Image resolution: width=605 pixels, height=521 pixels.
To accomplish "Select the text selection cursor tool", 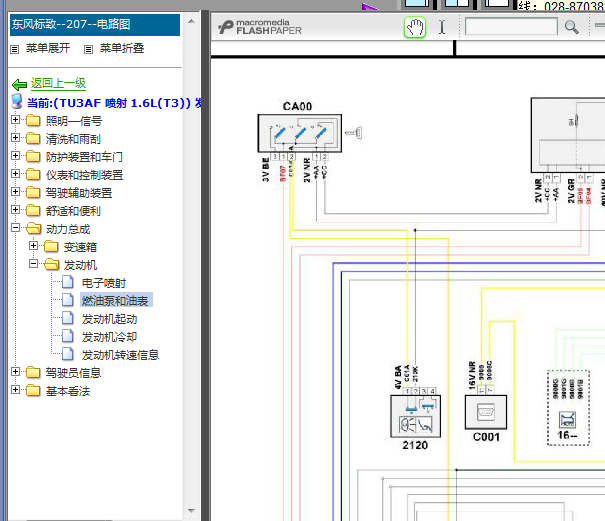I will [442, 27].
